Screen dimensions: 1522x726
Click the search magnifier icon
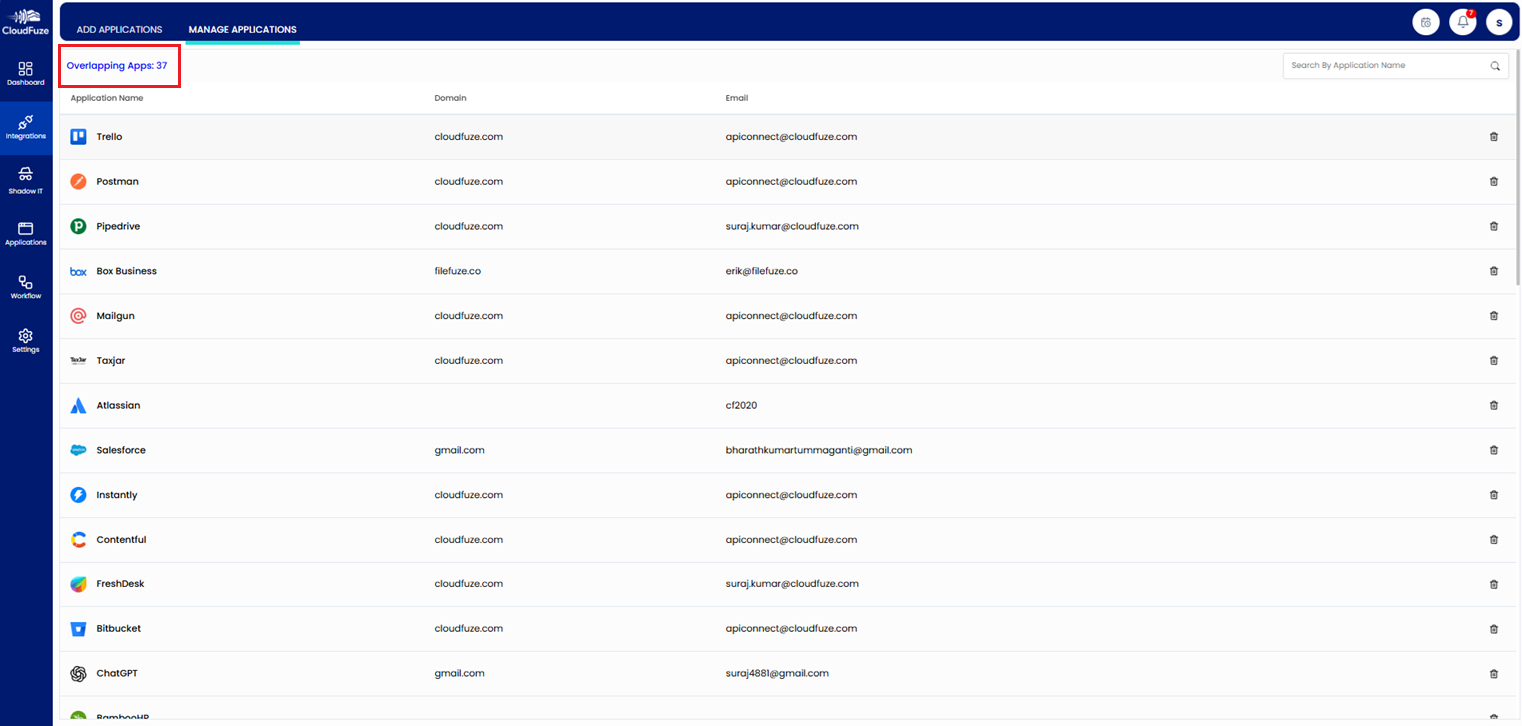pos(1495,65)
